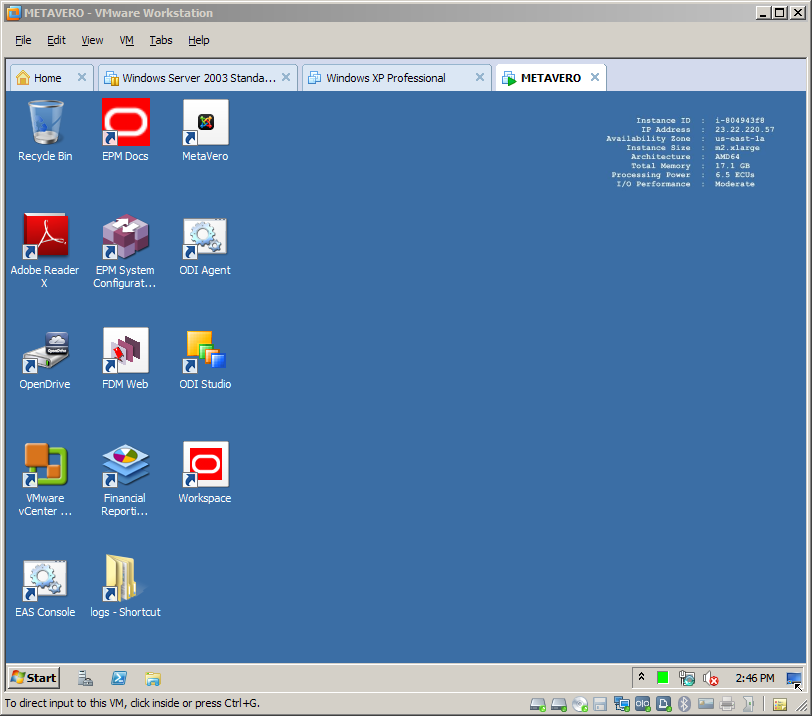Switch to Windows XP Professional tab
812x716 pixels.
(386, 78)
